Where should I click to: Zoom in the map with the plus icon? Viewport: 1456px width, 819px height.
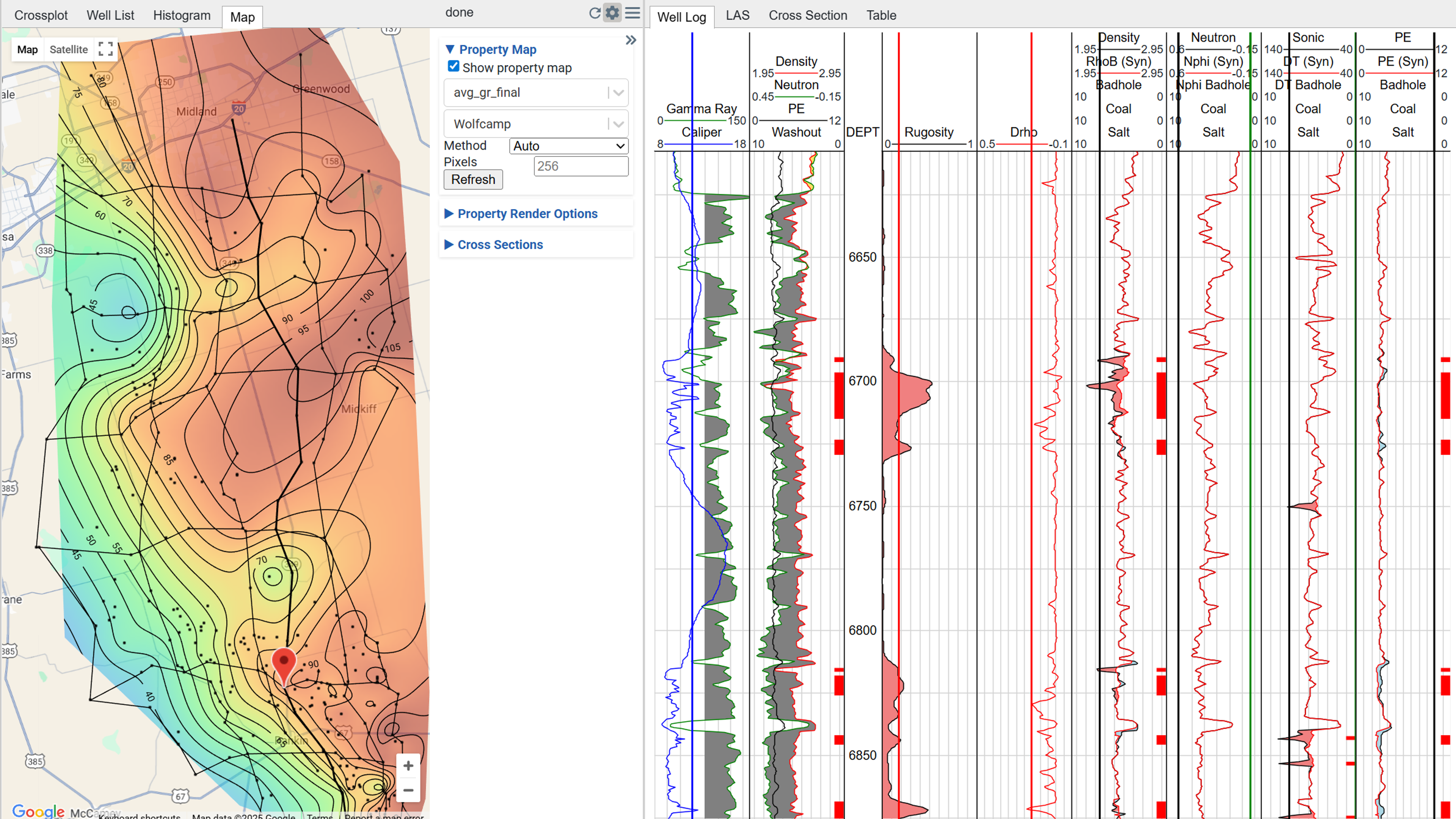408,766
